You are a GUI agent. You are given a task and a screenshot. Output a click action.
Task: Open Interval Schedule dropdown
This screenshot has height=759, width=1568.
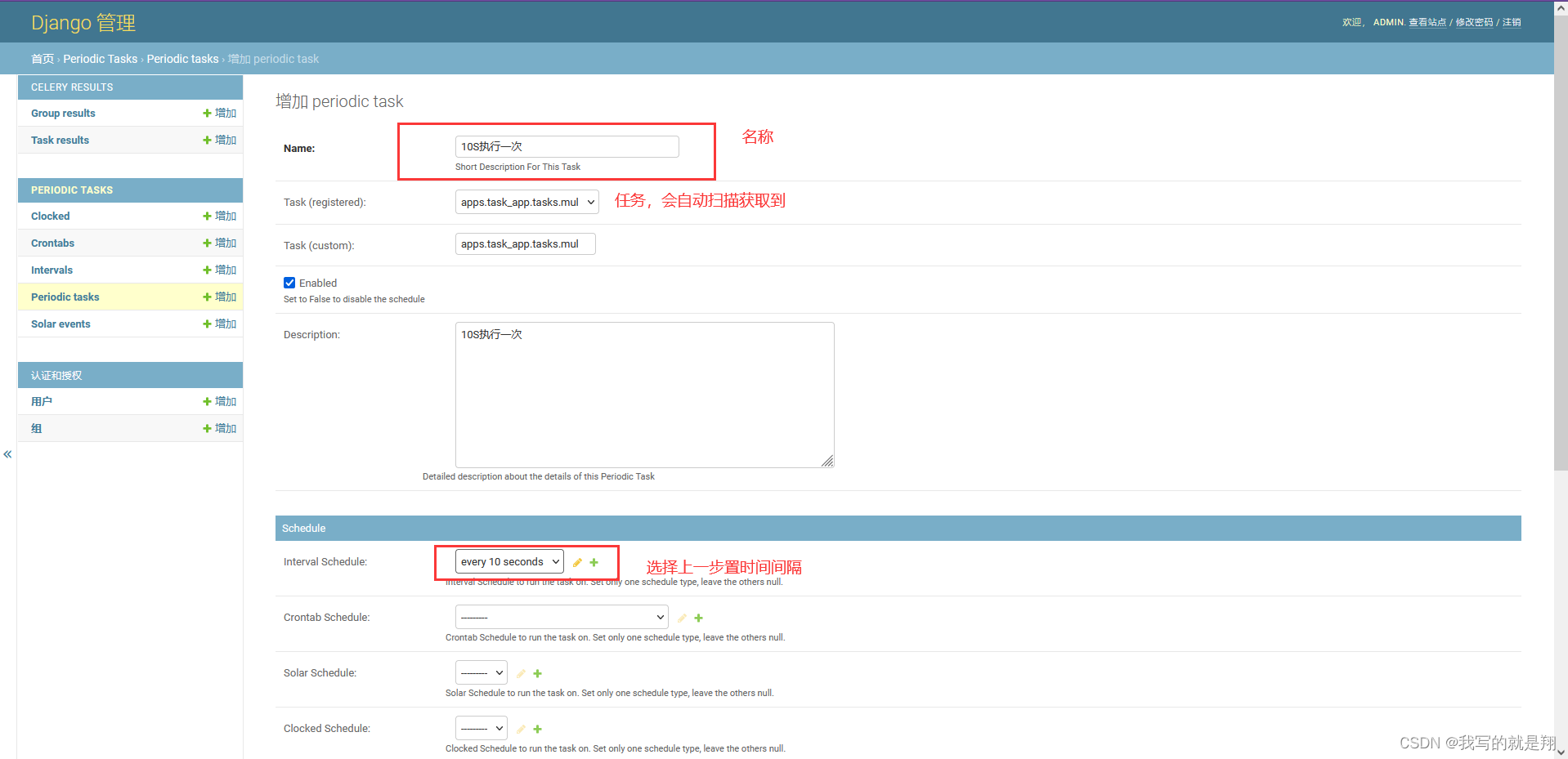point(509,561)
